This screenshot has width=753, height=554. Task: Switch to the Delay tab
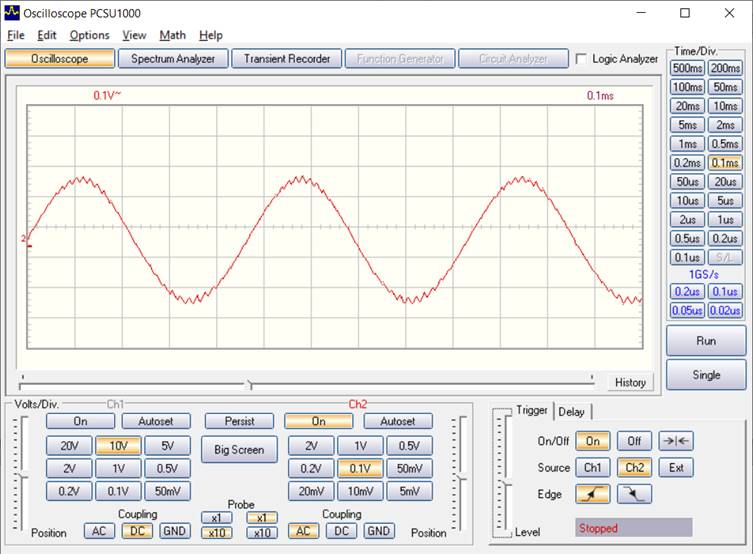[572, 411]
